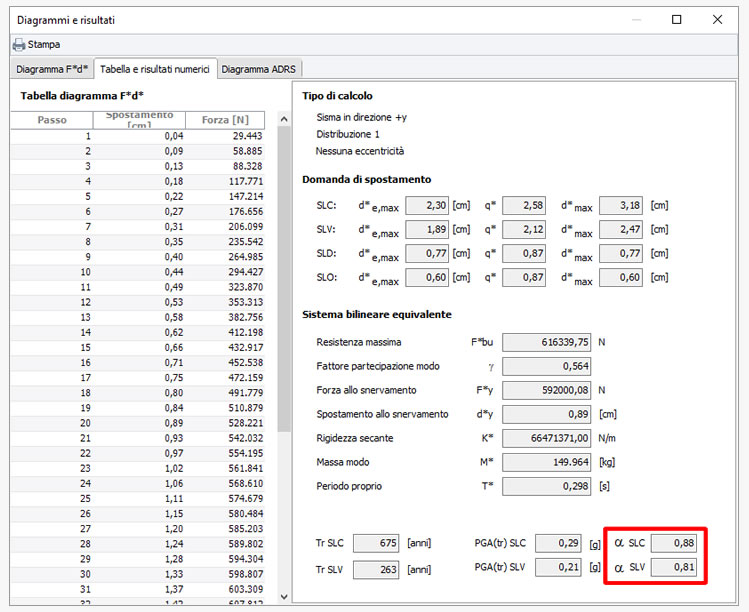The height and width of the screenshot is (612, 749).
Task: Select the Resistenza massima F*bu field
Action: point(547,342)
